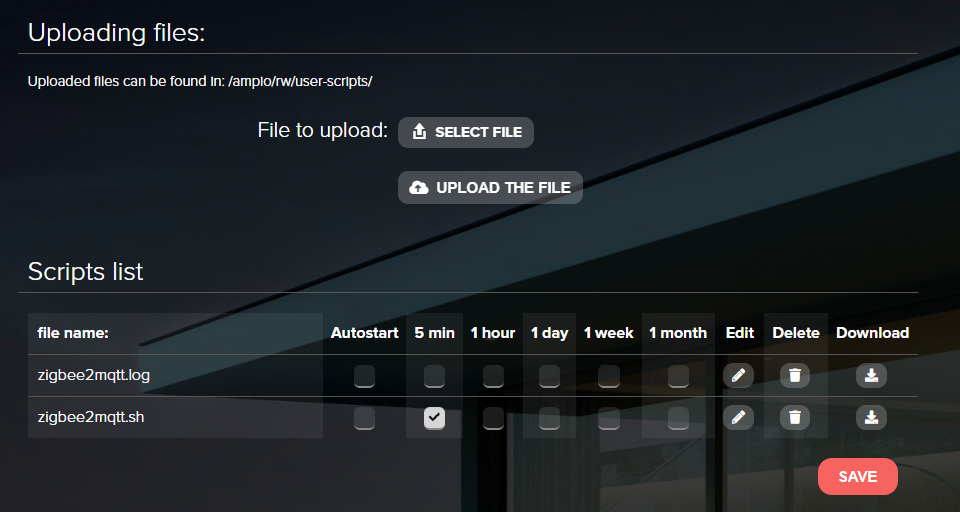Viewport: 960px width, 512px height.
Task: Check 5 min for zigbee2mqtt.log
Action: (x=434, y=376)
